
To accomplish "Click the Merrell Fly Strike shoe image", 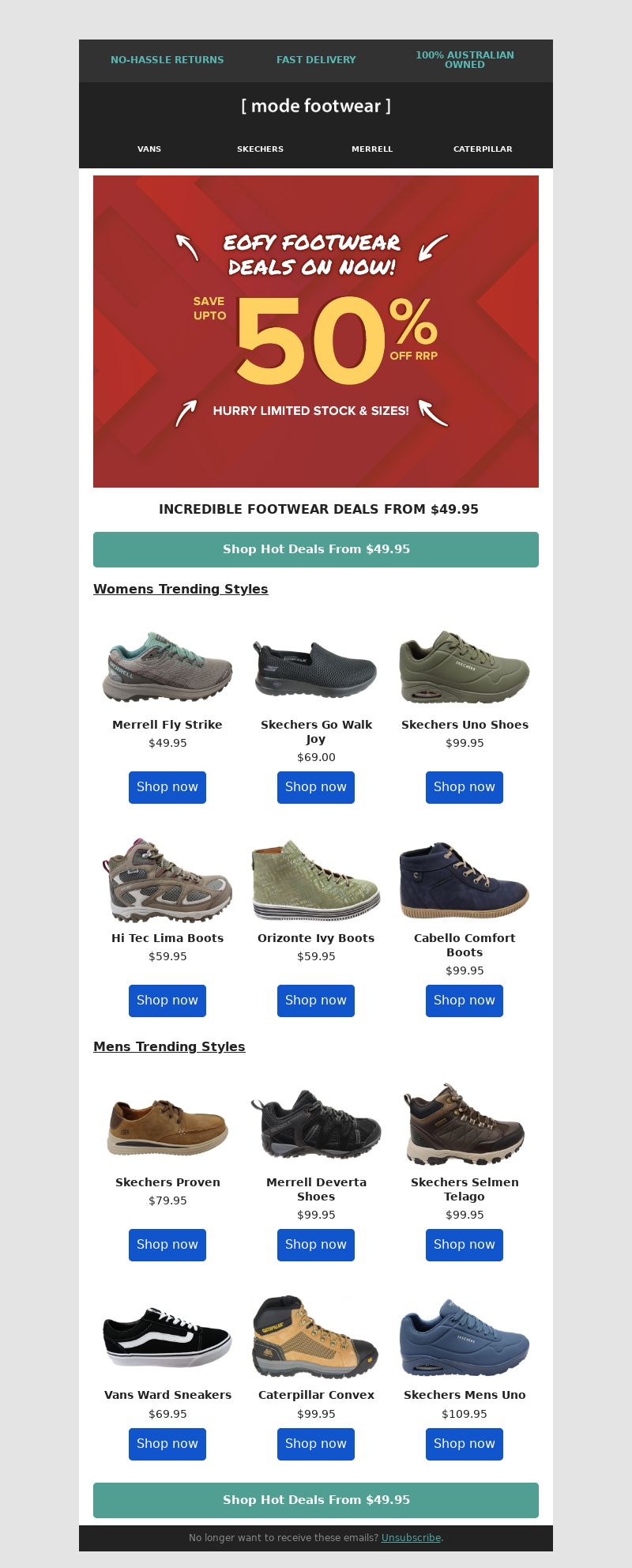I will point(167,666).
